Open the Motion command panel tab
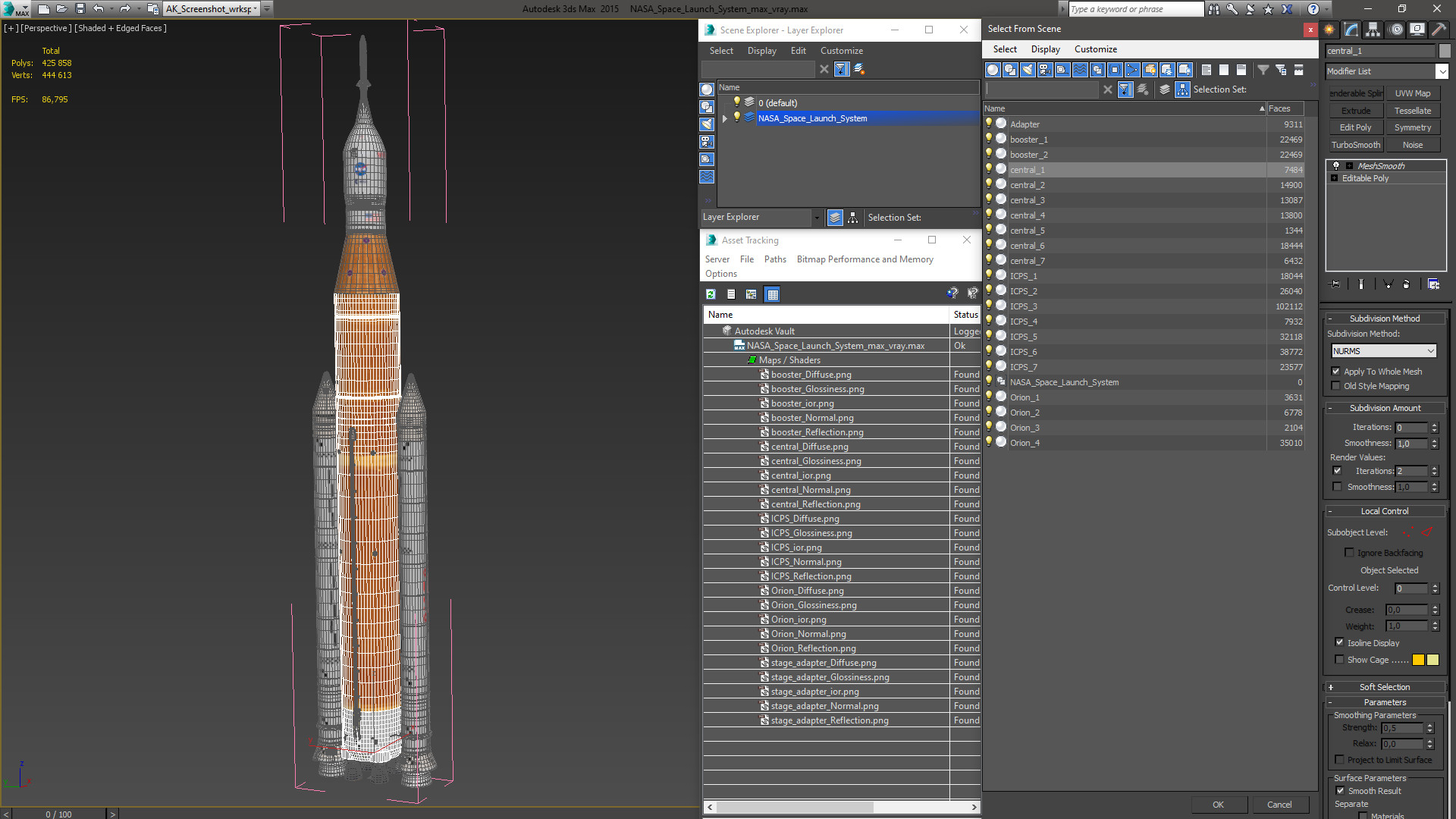Image resolution: width=1456 pixels, height=819 pixels. pos(1395,30)
